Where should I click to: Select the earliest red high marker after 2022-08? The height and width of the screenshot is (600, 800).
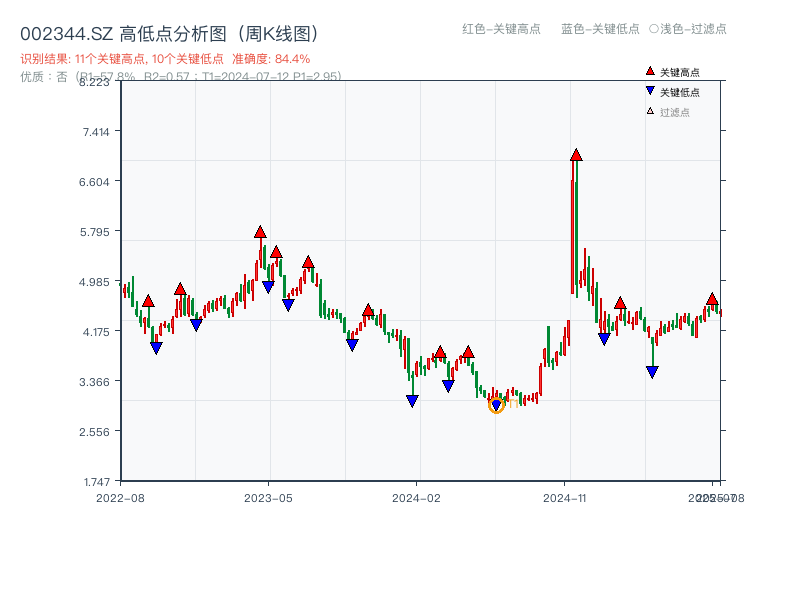pos(148,301)
